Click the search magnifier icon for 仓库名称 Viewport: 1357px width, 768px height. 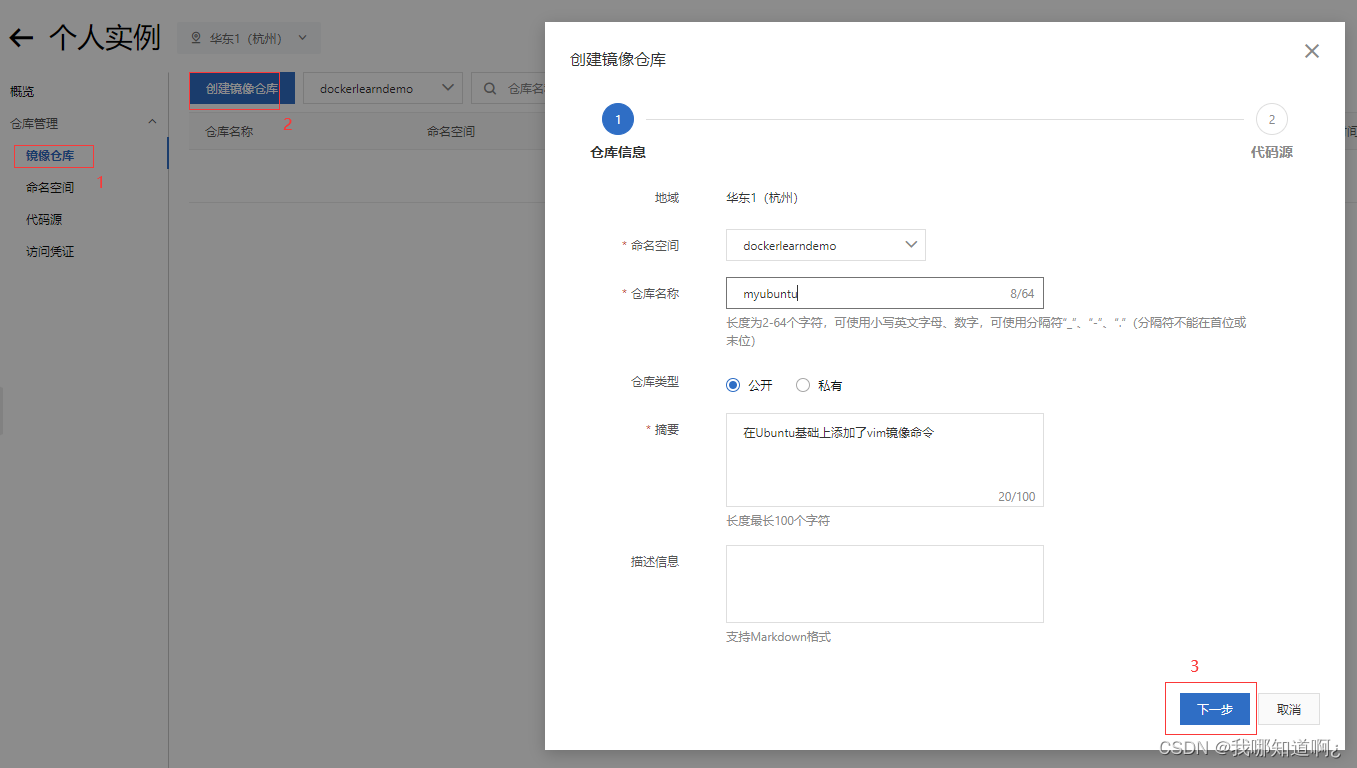coord(490,88)
